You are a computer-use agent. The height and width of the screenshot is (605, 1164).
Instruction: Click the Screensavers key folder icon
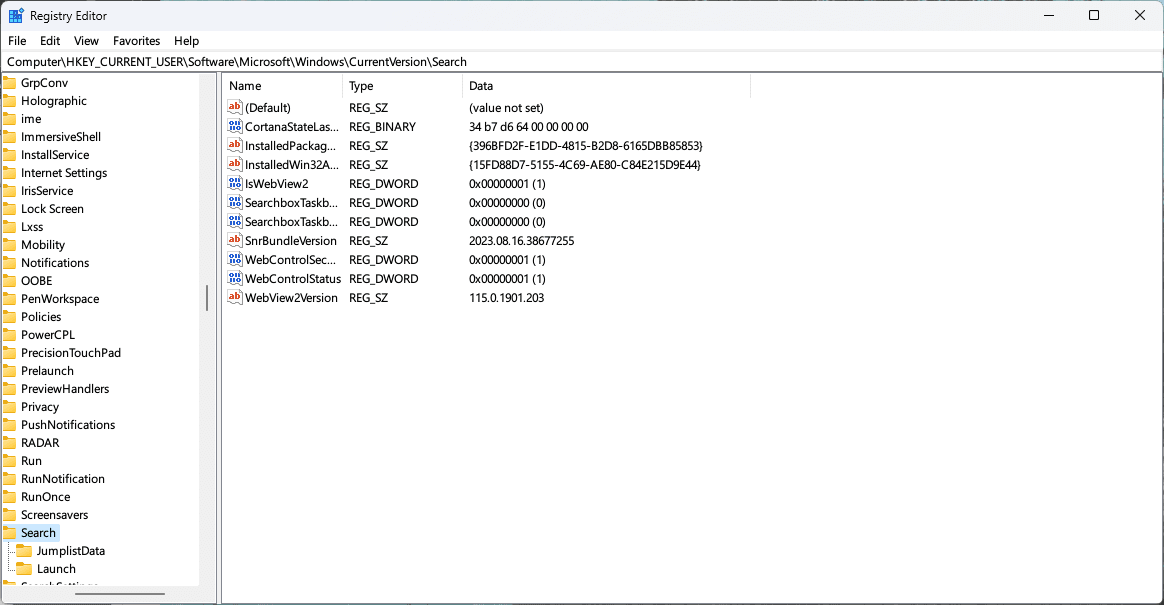[x=9, y=515]
